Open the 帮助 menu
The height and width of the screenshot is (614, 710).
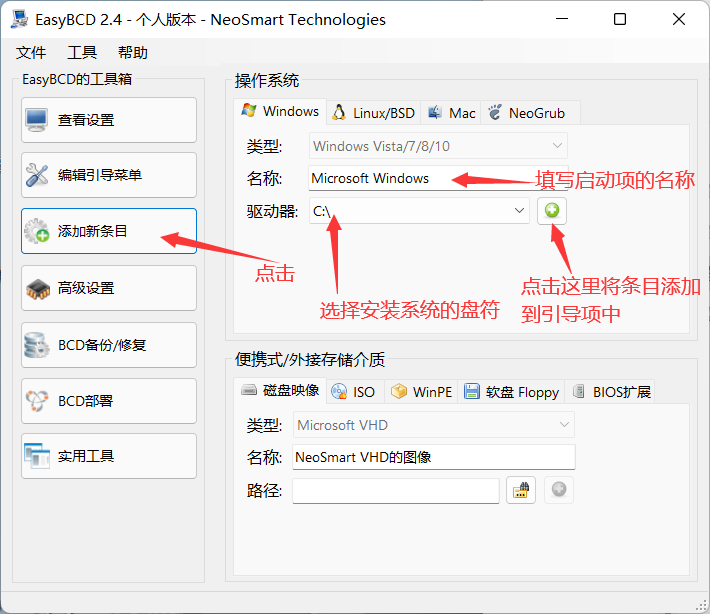tap(133, 53)
